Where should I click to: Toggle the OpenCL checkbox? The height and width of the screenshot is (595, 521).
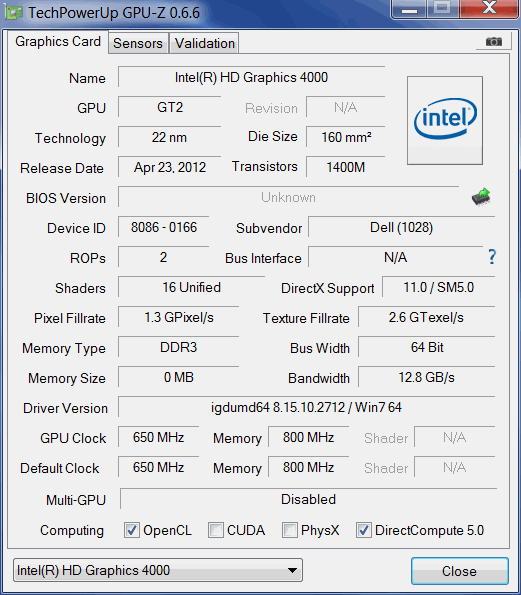pos(132,530)
